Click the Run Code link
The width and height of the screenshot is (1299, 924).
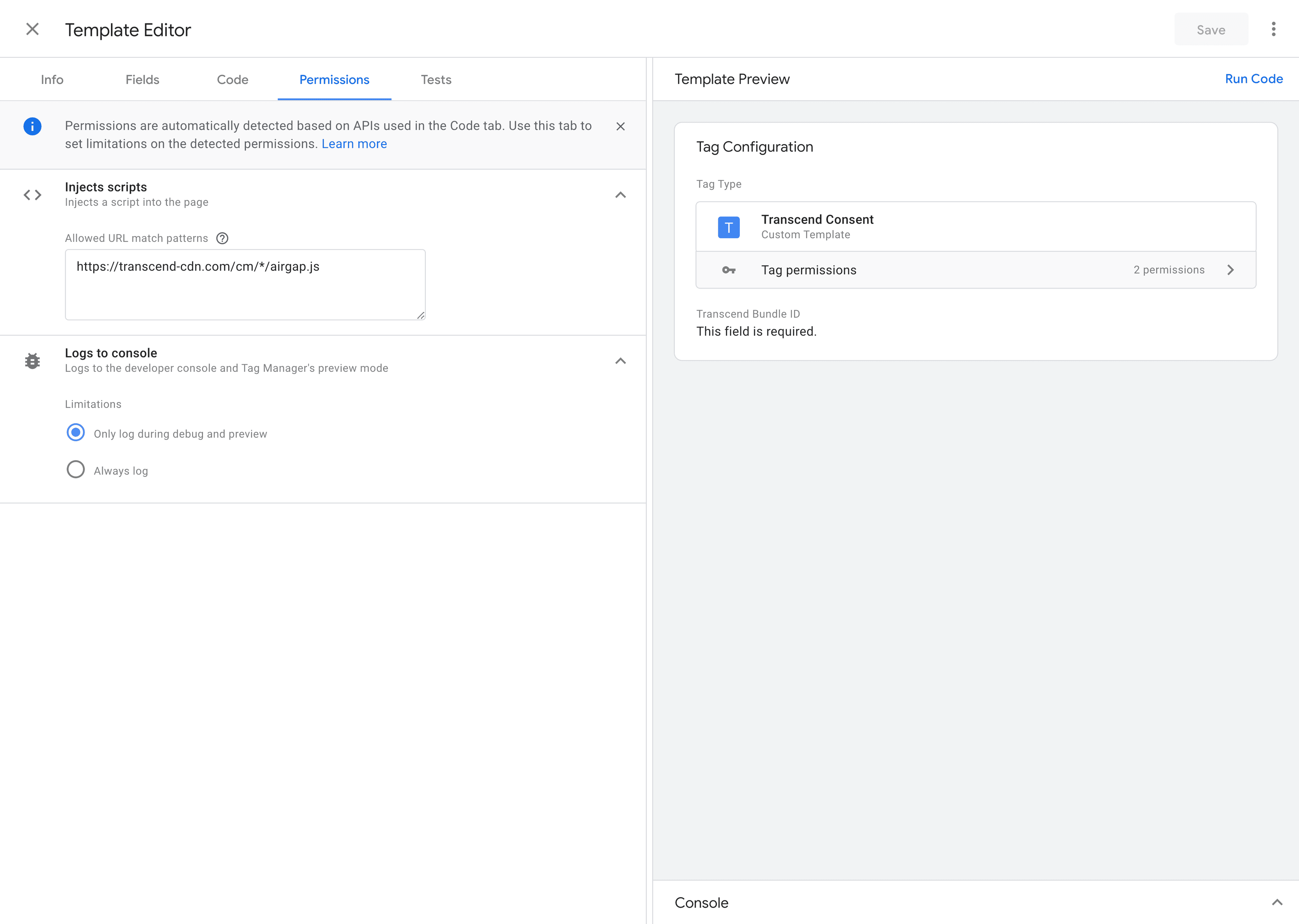(1253, 79)
